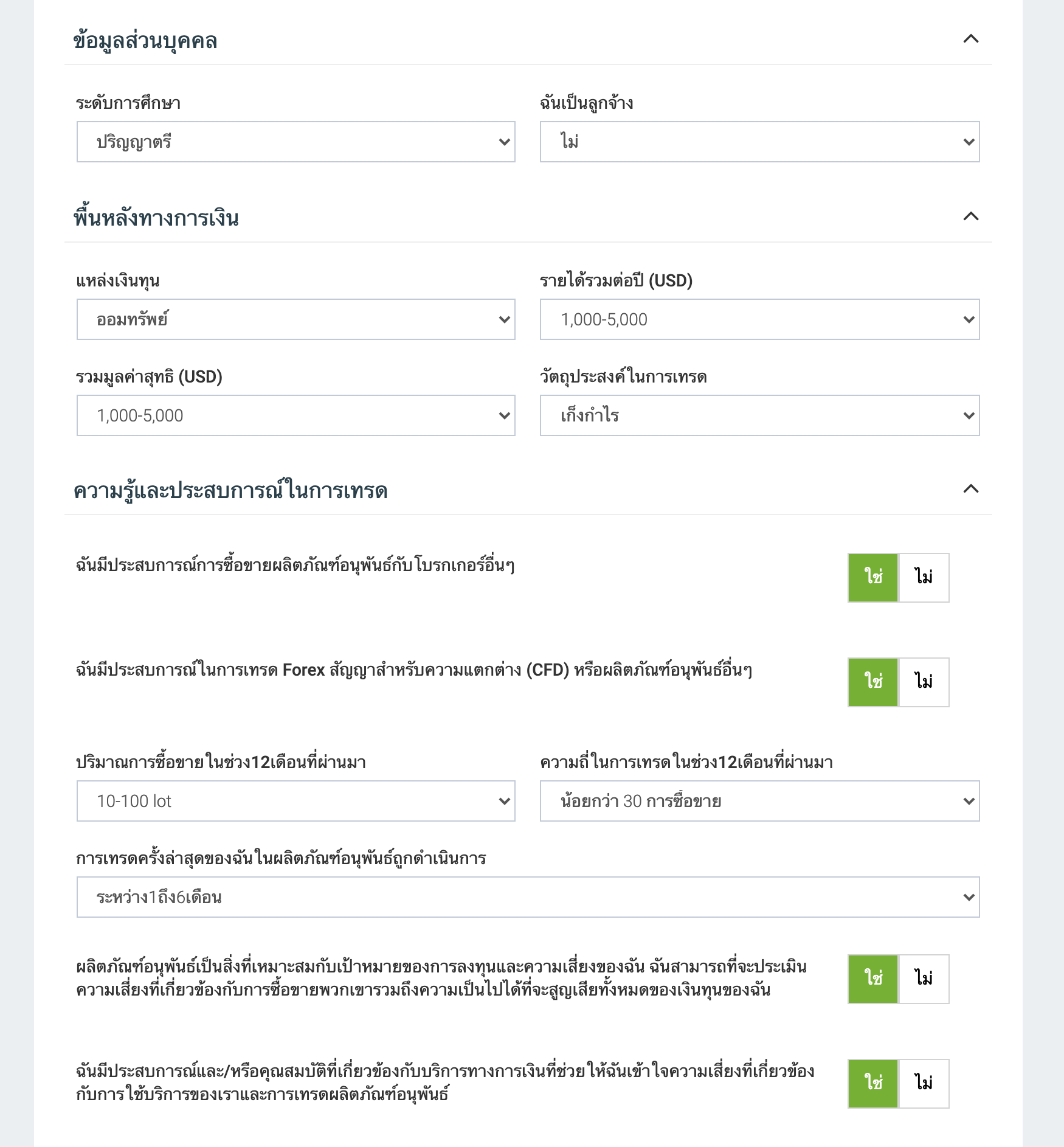Open the แหล่งเงินทุน dropdown
Image resolution: width=1064 pixels, height=1147 pixels.
(x=295, y=319)
